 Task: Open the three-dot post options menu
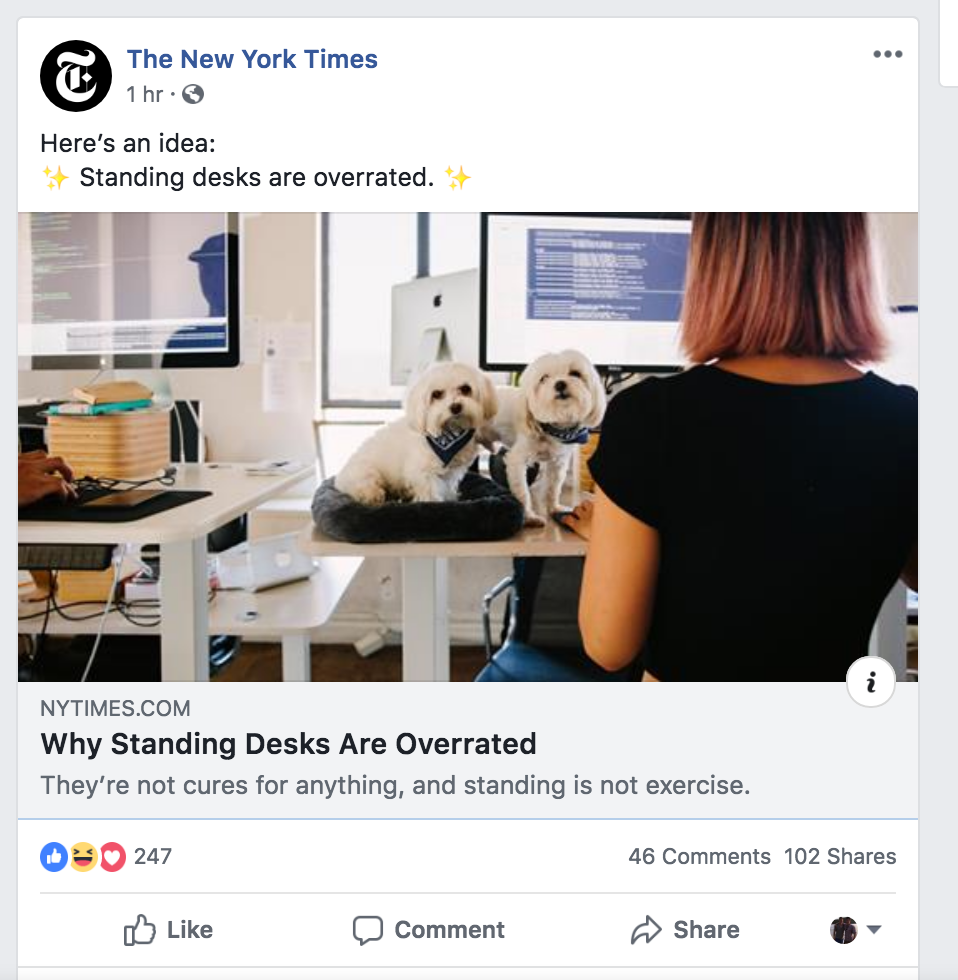[x=887, y=54]
